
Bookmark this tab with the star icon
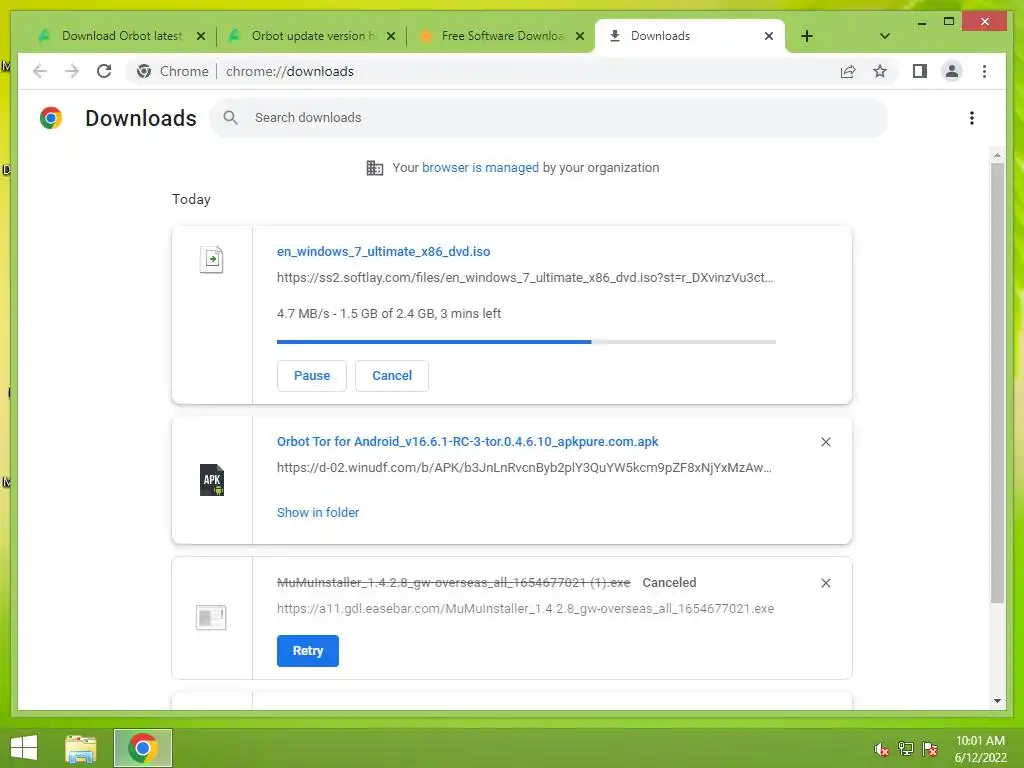880,71
